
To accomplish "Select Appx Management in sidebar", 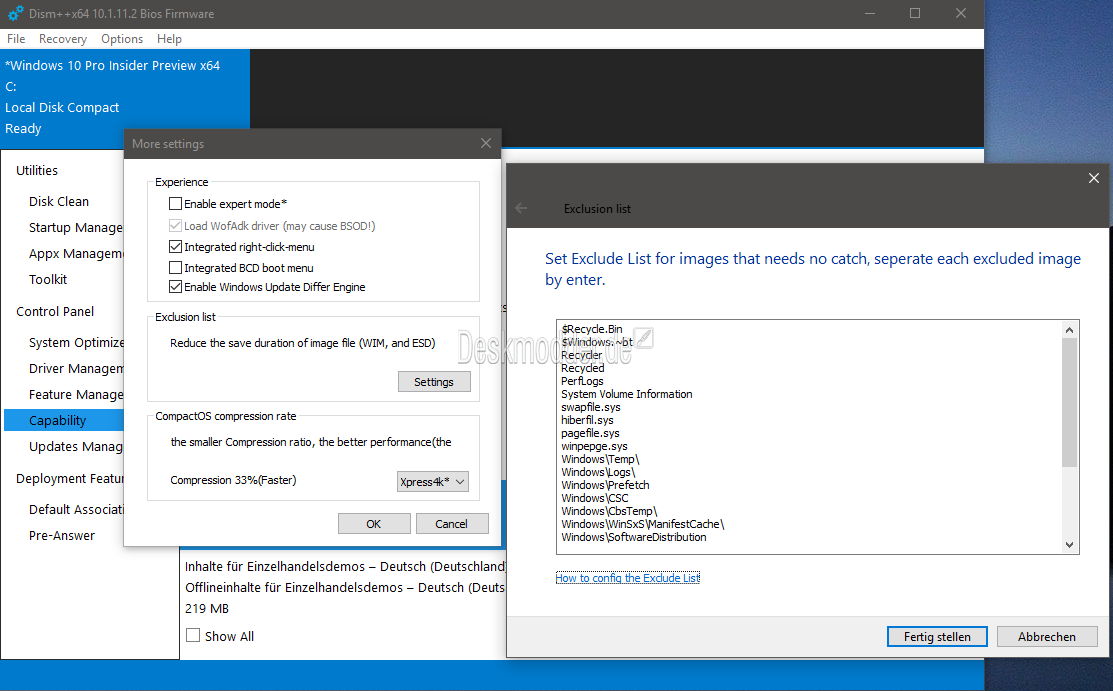I will point(75,254).
